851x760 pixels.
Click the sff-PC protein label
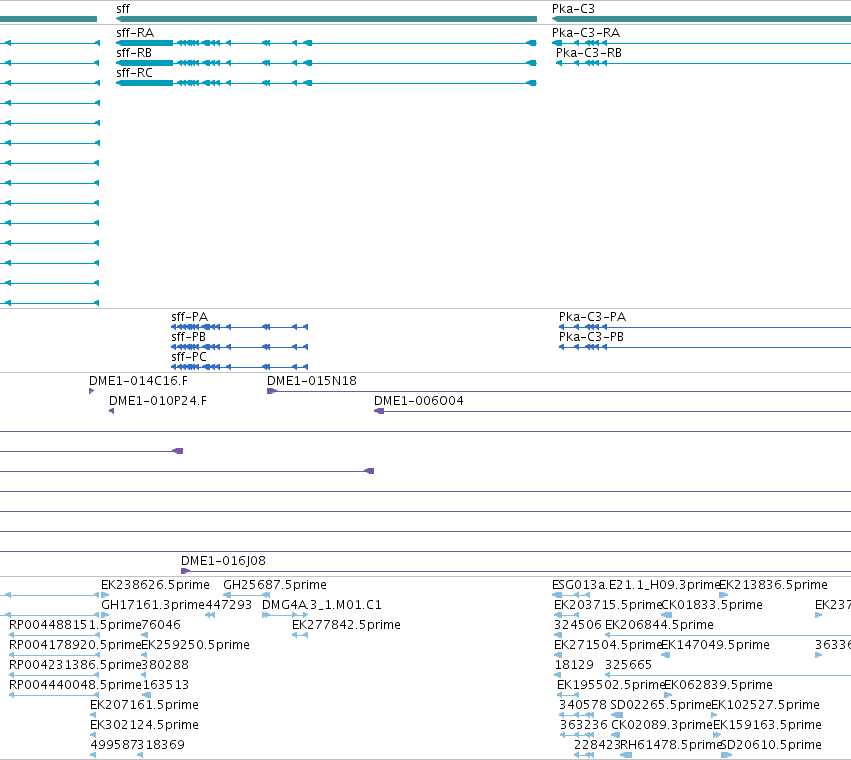(x=189, y=357)
